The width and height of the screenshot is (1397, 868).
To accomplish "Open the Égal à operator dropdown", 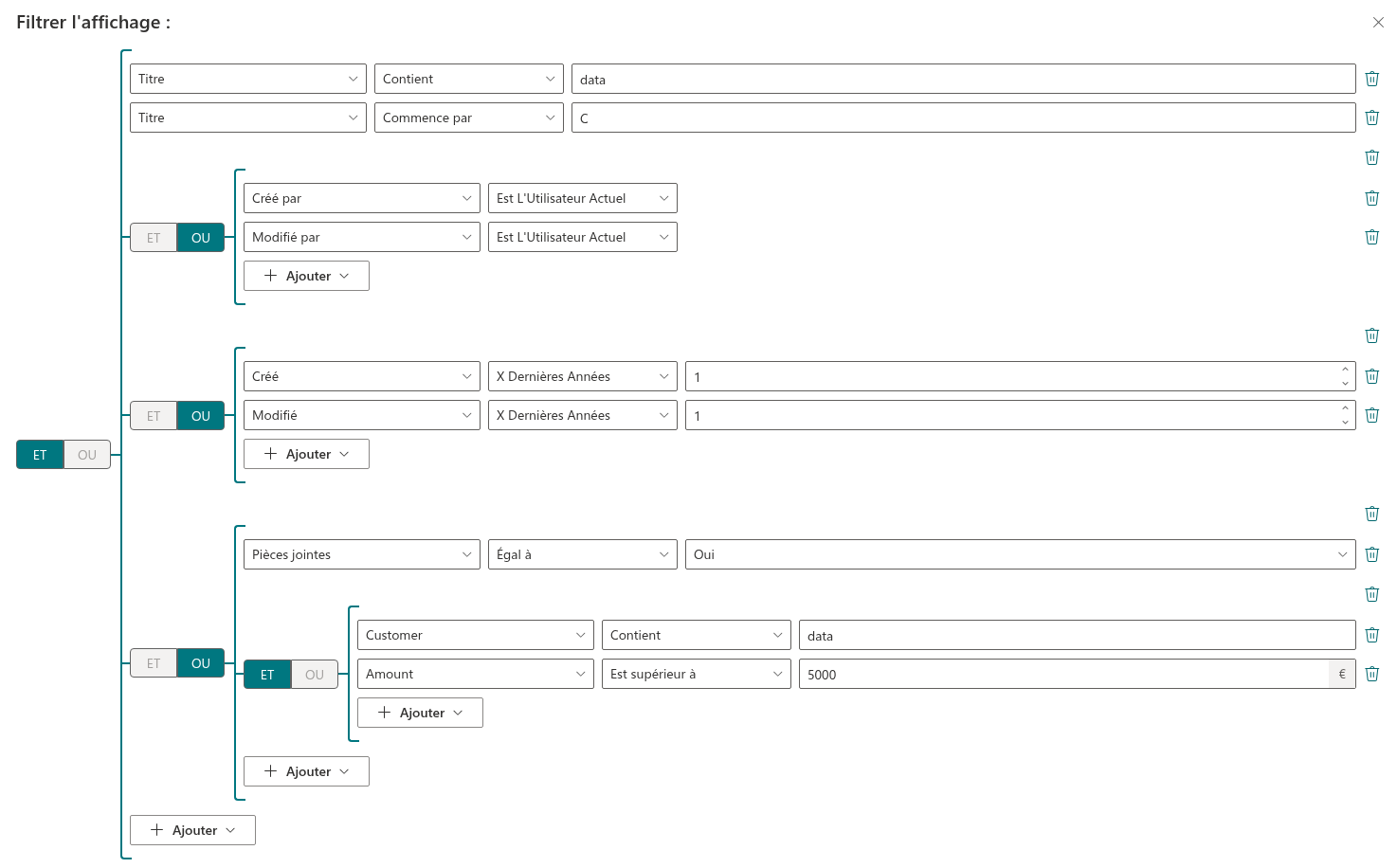I will click(583, 554).
